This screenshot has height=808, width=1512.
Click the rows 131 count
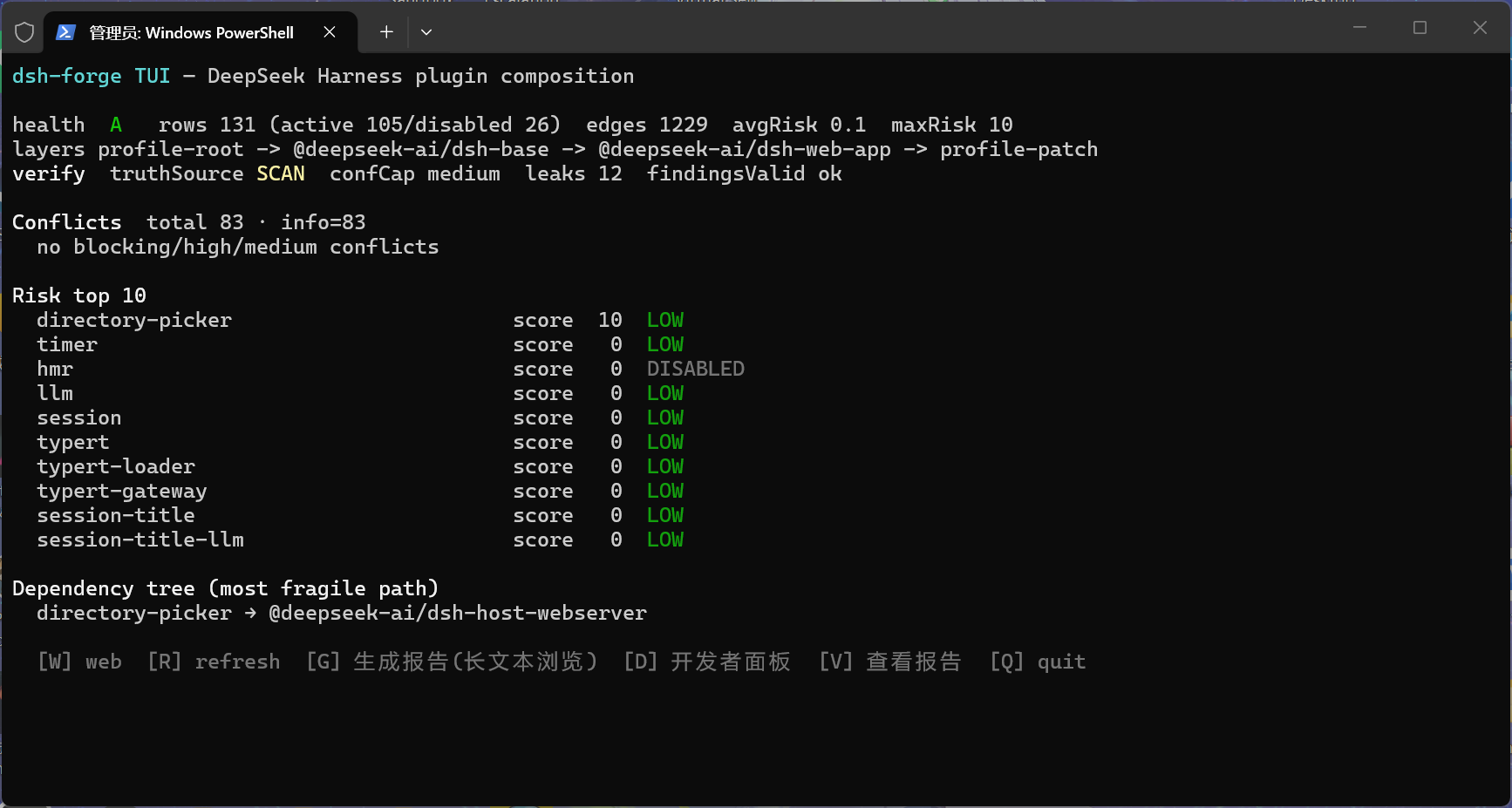(x=208, y=125)
